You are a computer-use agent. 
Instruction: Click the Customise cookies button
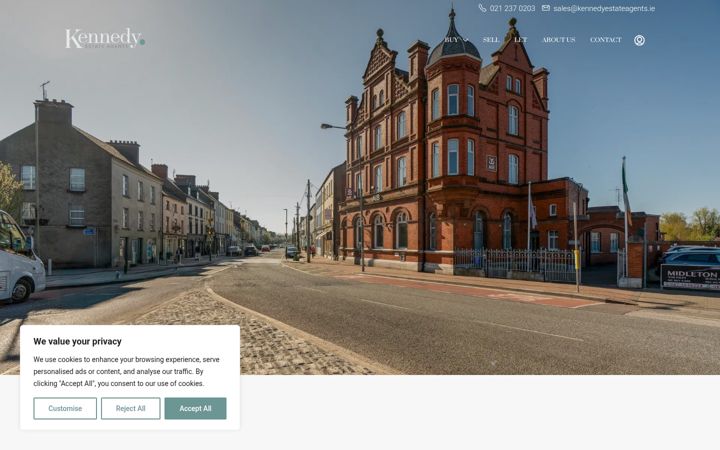[x=65, y=408]
